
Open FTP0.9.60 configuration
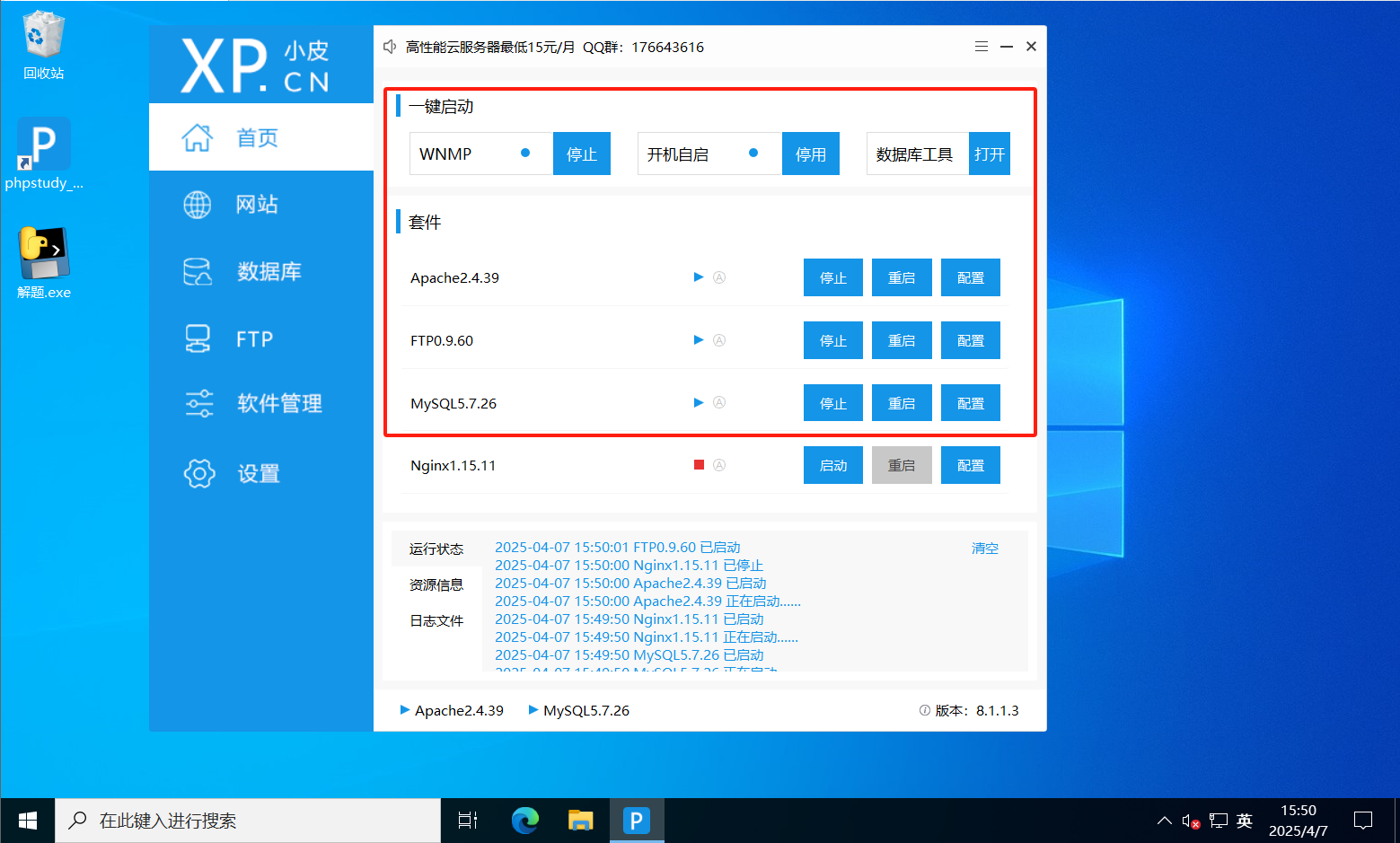point(971,340)
